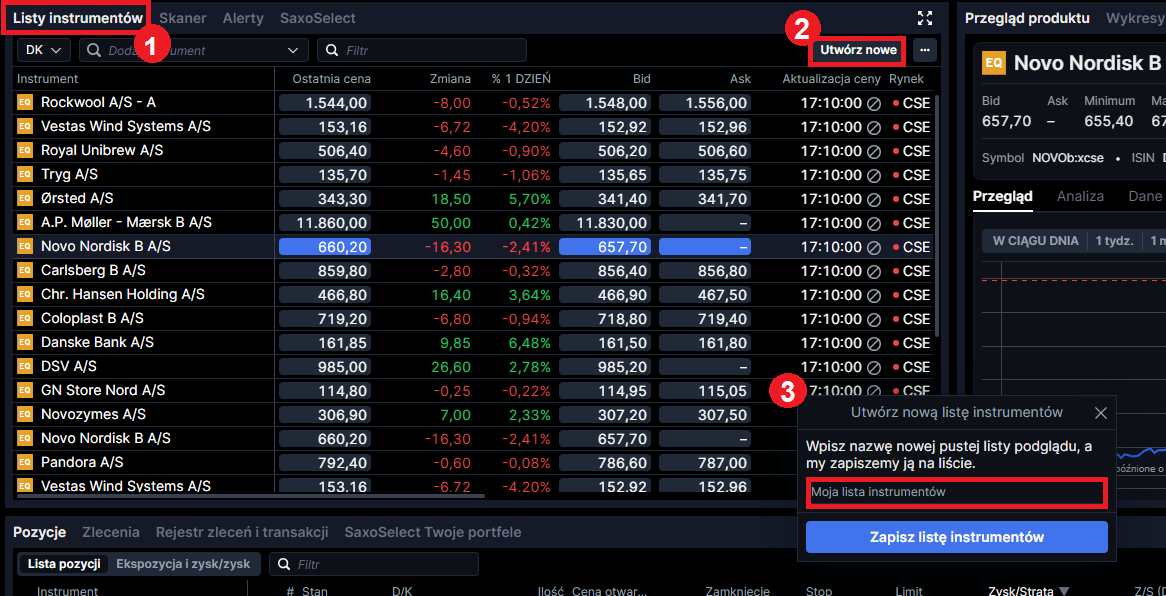Sort by Zysk/Strata column arrow

1064,591
